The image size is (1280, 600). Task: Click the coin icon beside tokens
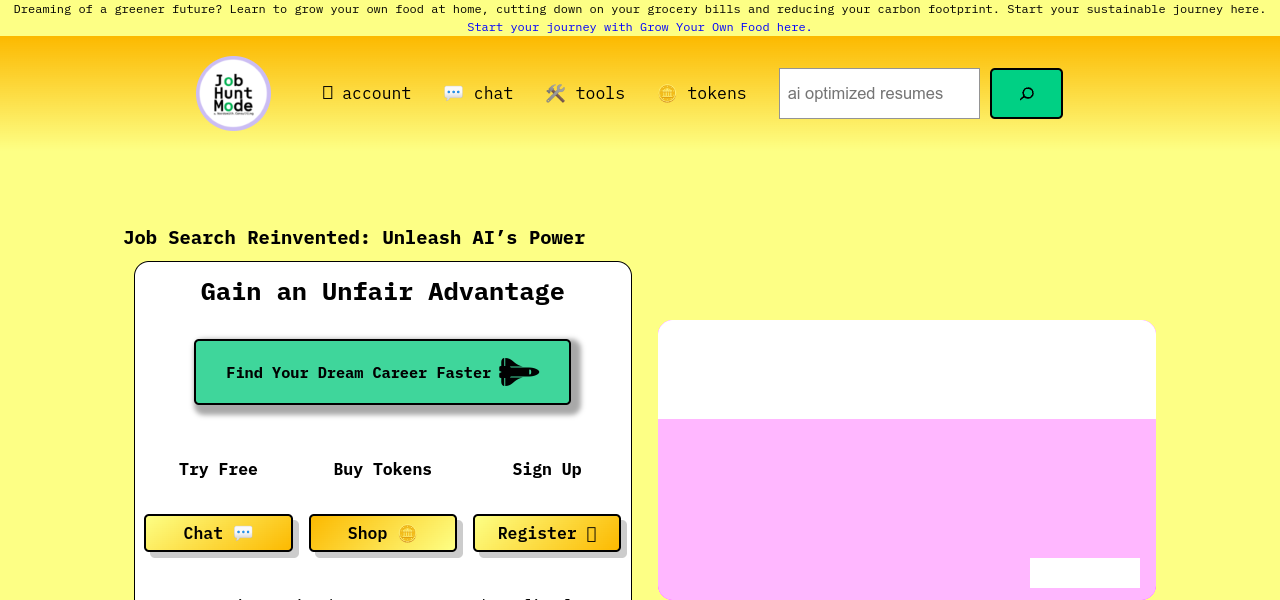point(667,94)
